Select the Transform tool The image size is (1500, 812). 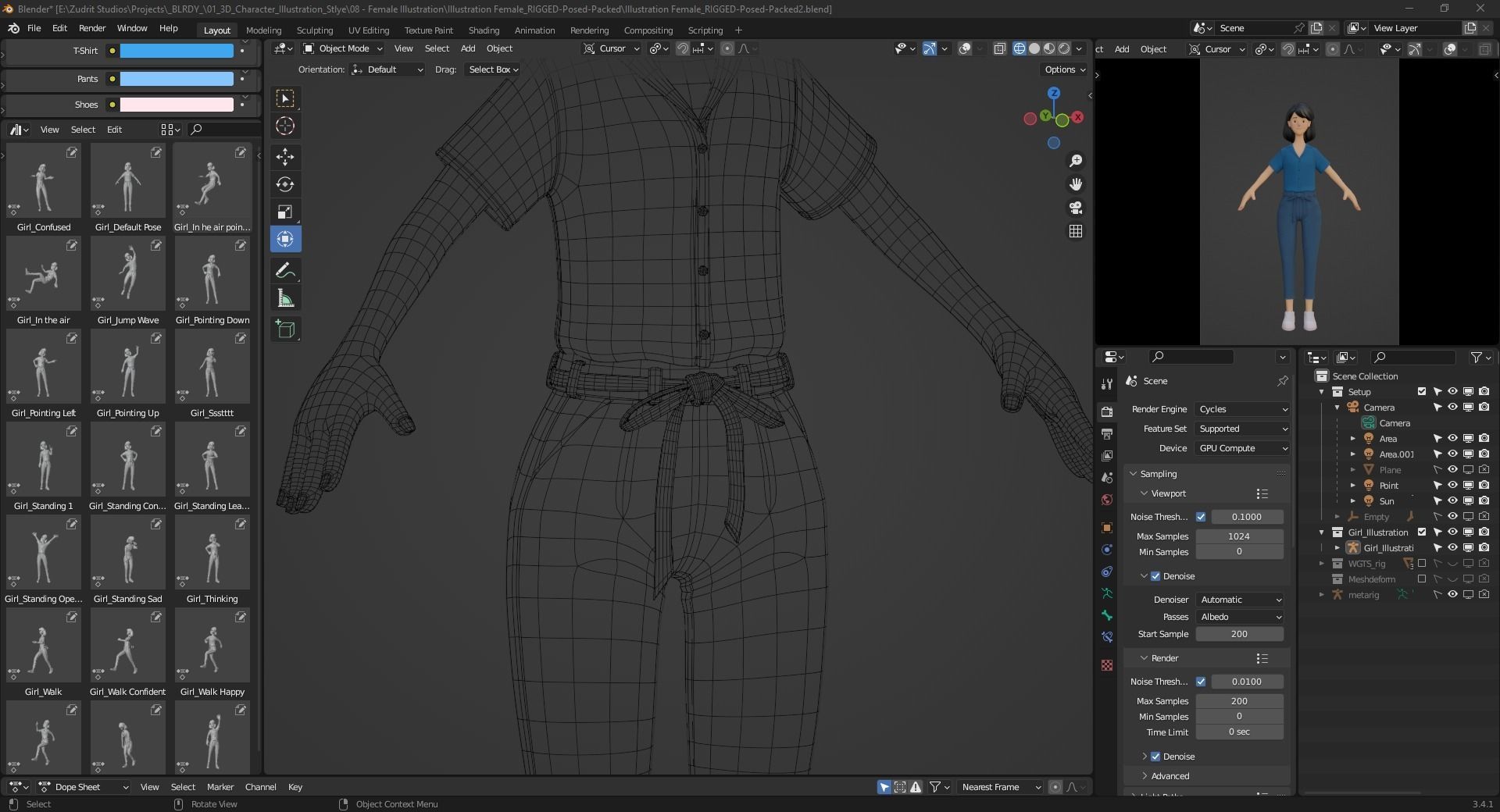pyautogui.click(x=285, y=239)
